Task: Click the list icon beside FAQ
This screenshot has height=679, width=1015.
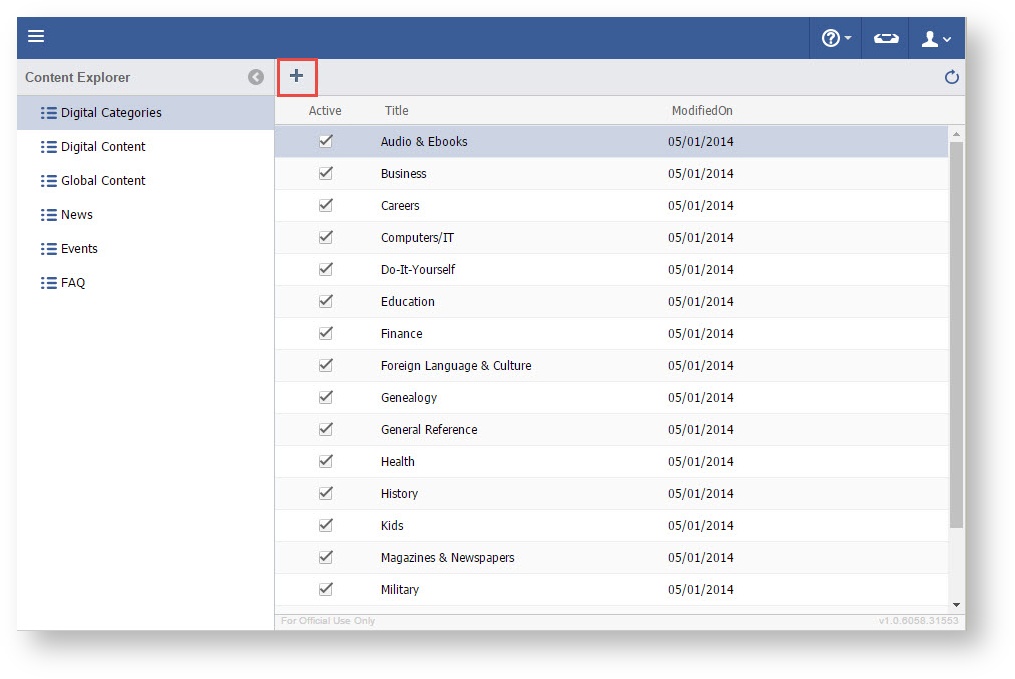Action: coord(48,283)
